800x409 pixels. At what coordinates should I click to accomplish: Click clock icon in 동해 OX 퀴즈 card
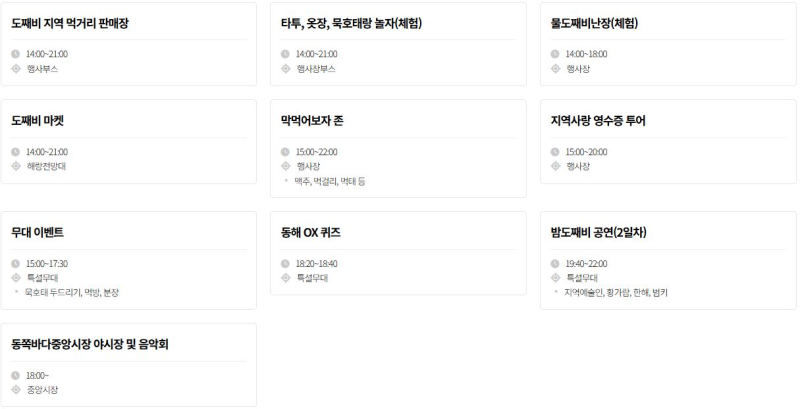(286, 264)
